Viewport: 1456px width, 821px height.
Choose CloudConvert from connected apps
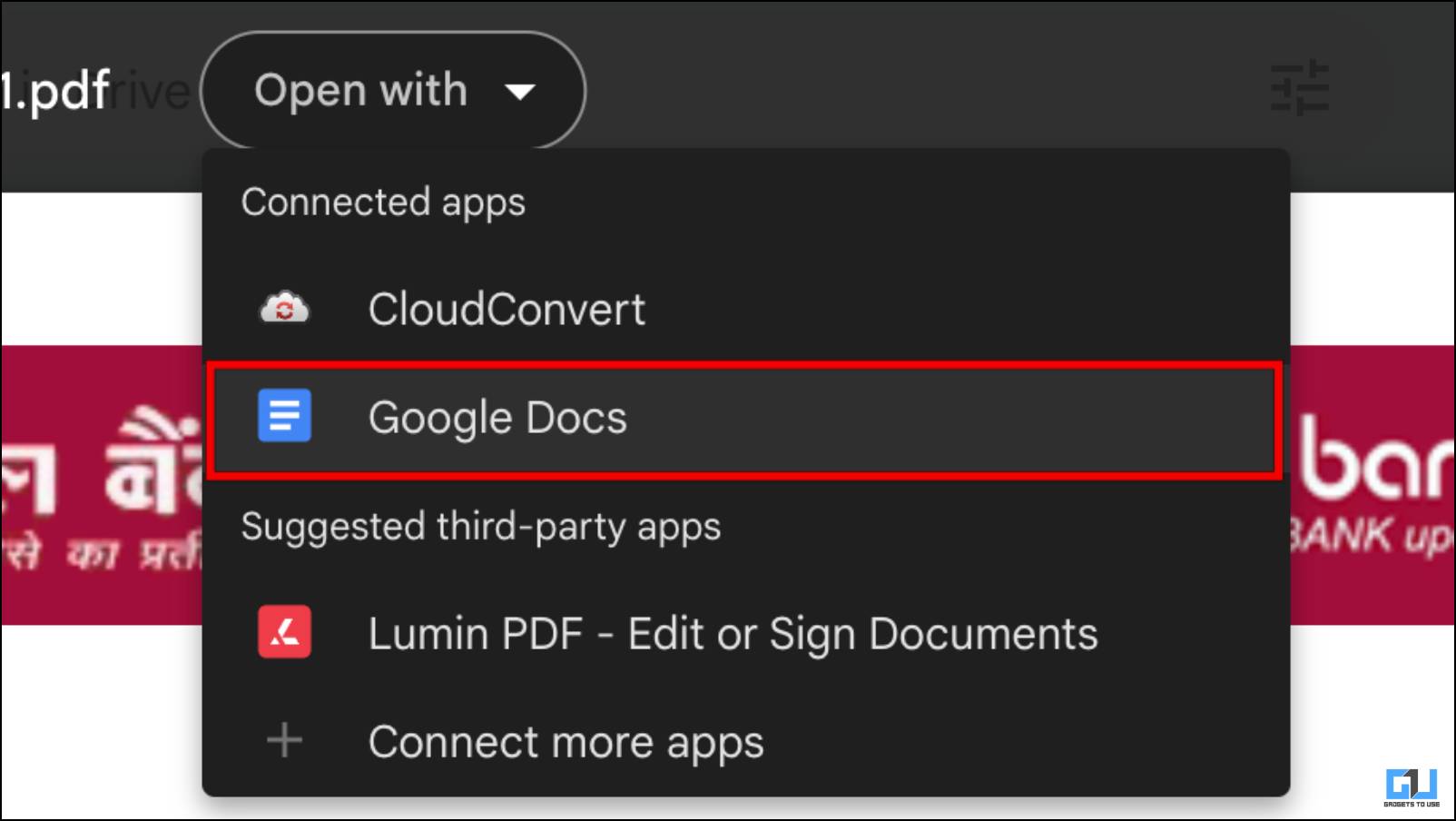(x=745, y=309)
